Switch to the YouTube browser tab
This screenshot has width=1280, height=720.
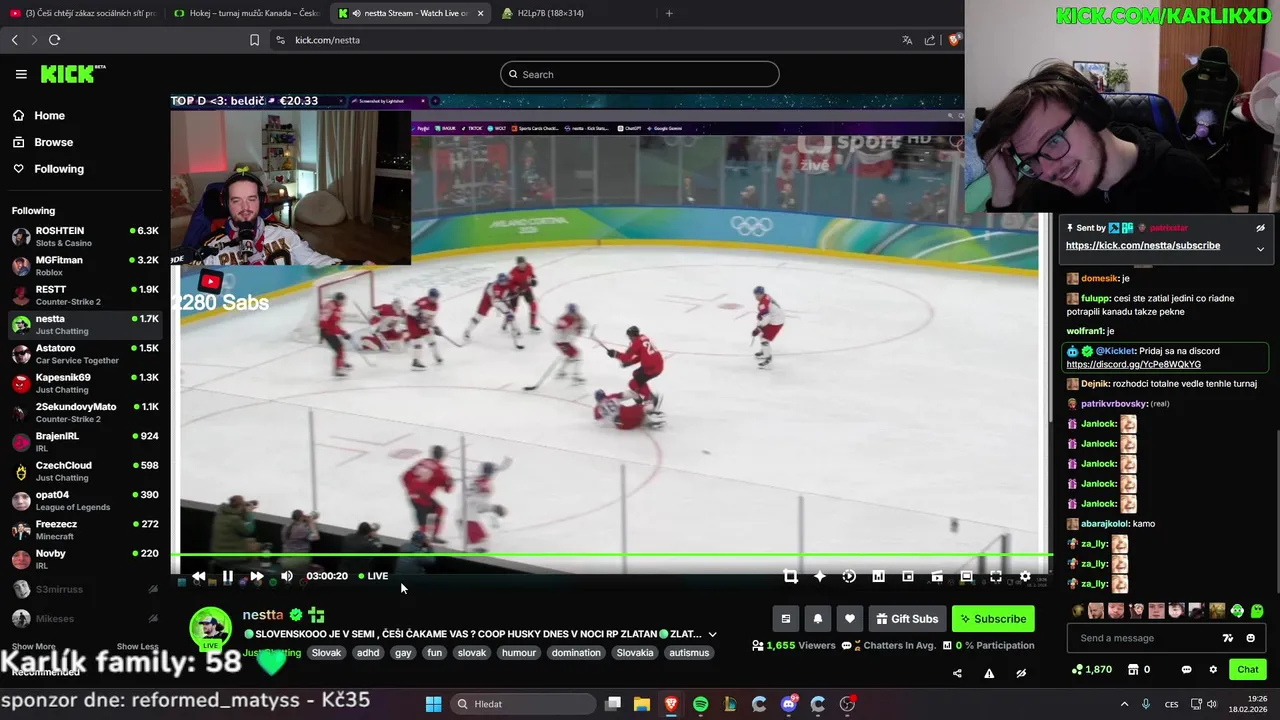click(x=83, y=13)
